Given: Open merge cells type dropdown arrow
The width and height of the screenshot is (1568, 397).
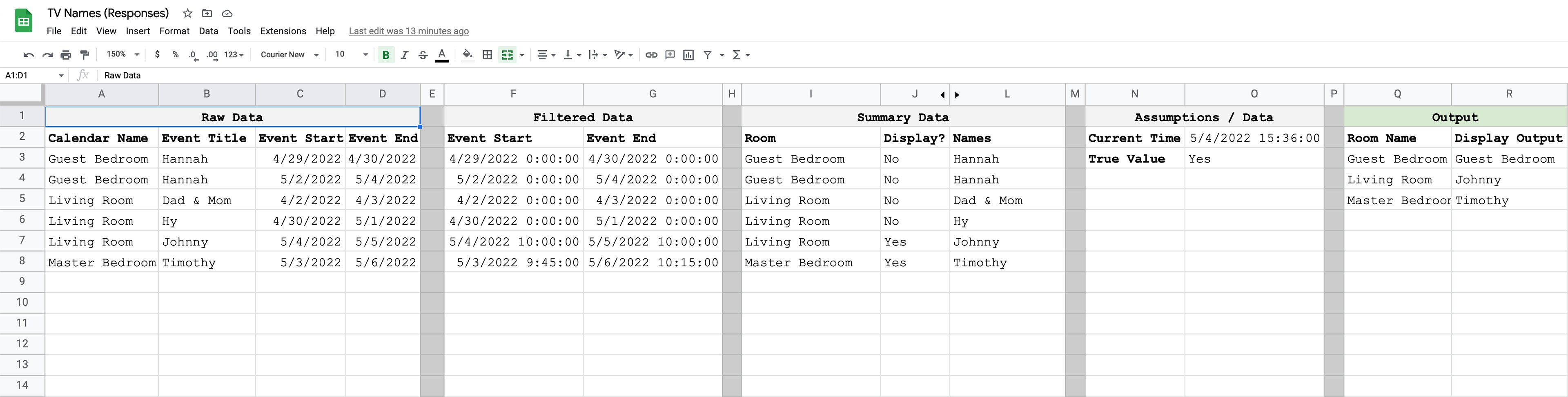Looking at the screenshot, I should coord(522,55).
